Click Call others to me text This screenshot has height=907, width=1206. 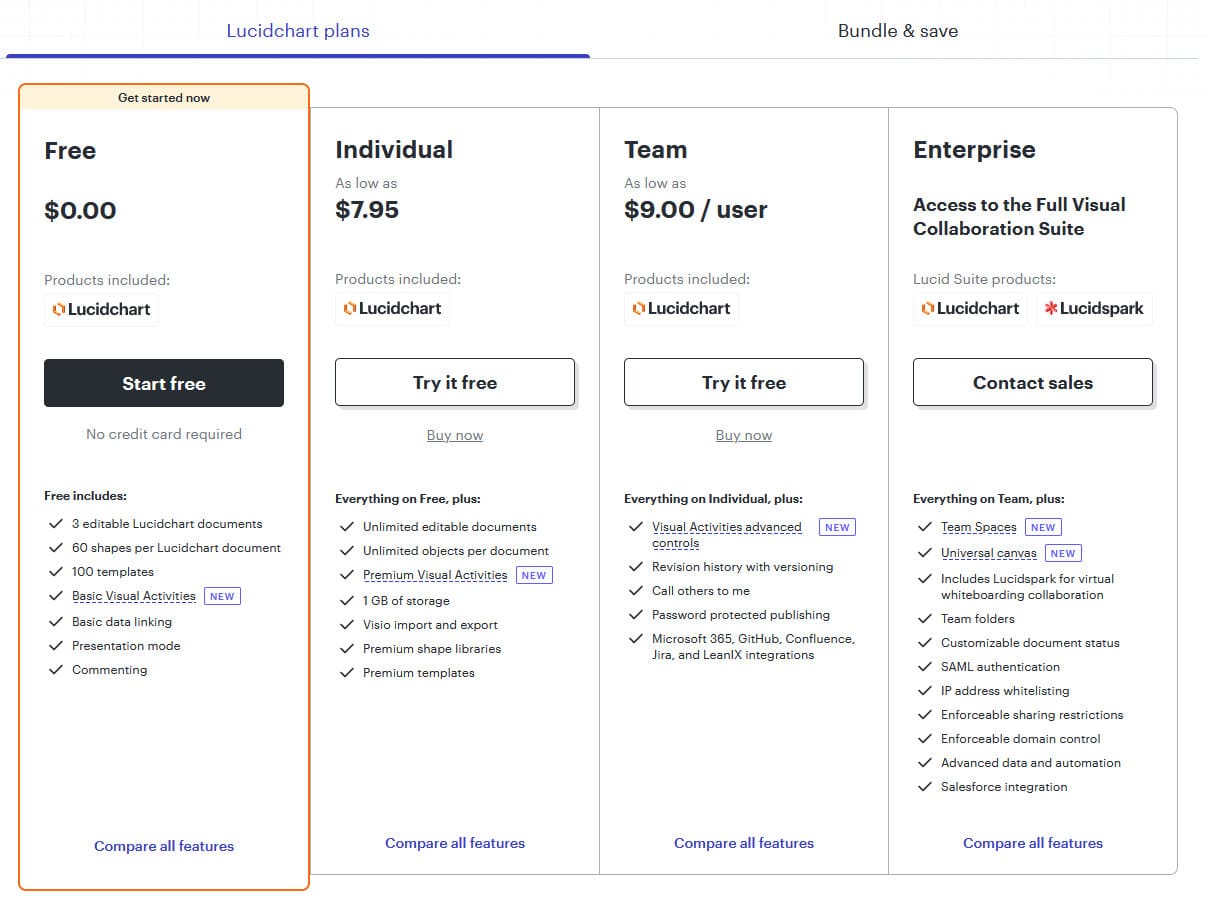(x=701, y=591)
